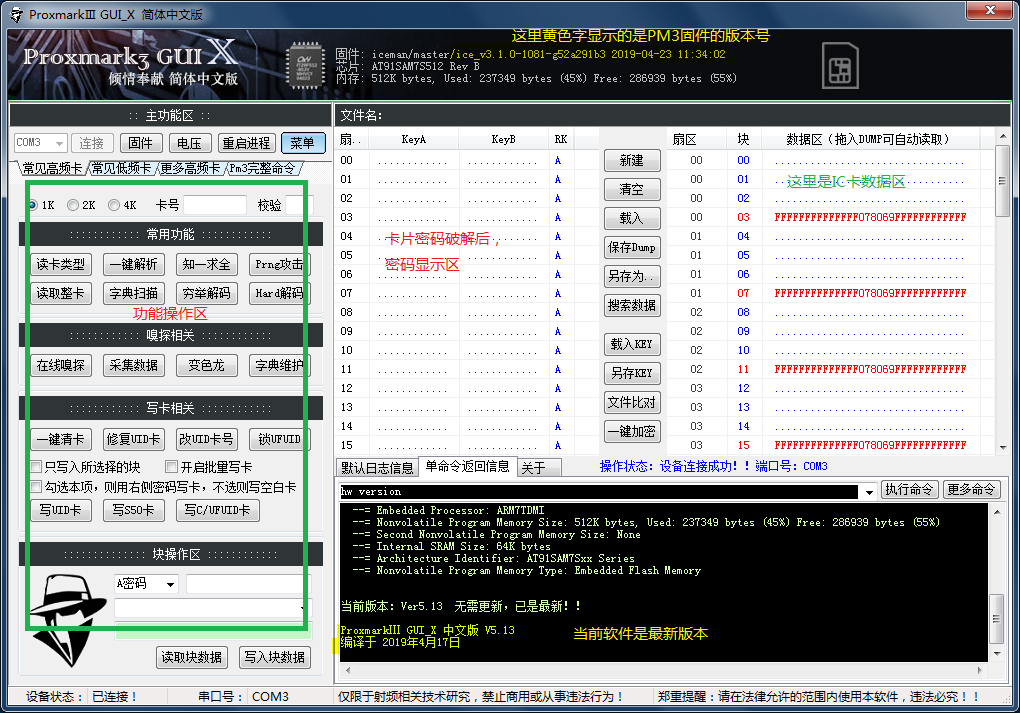Click the greyed-out 连接 button

coord(92,142)
